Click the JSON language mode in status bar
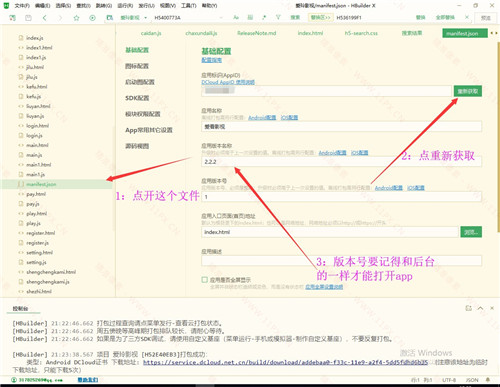The height and width of the screenshot is (387, 500). [472, 380]
